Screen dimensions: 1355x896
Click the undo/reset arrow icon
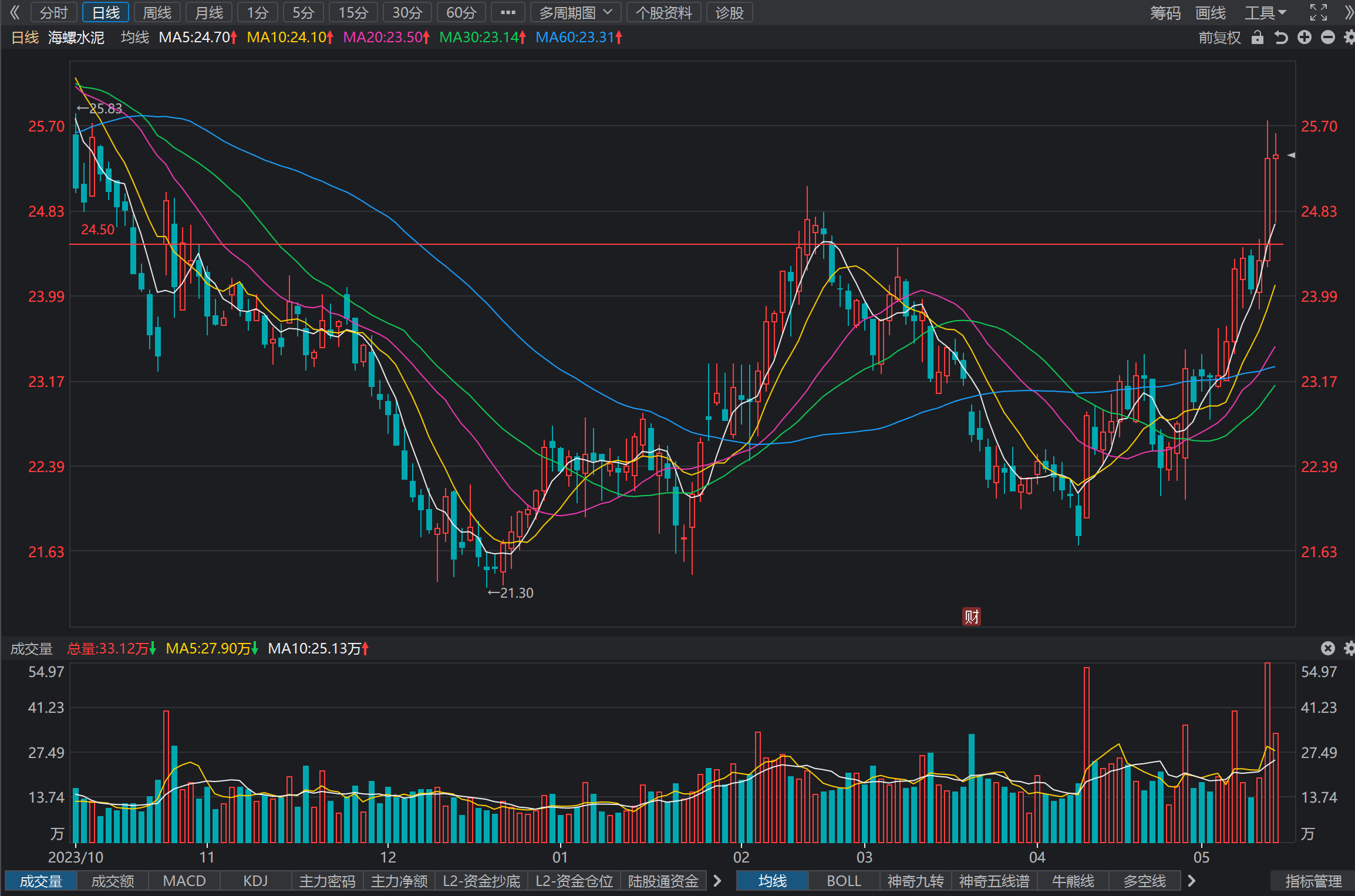pyautogui.click(x=1280, y=38)
